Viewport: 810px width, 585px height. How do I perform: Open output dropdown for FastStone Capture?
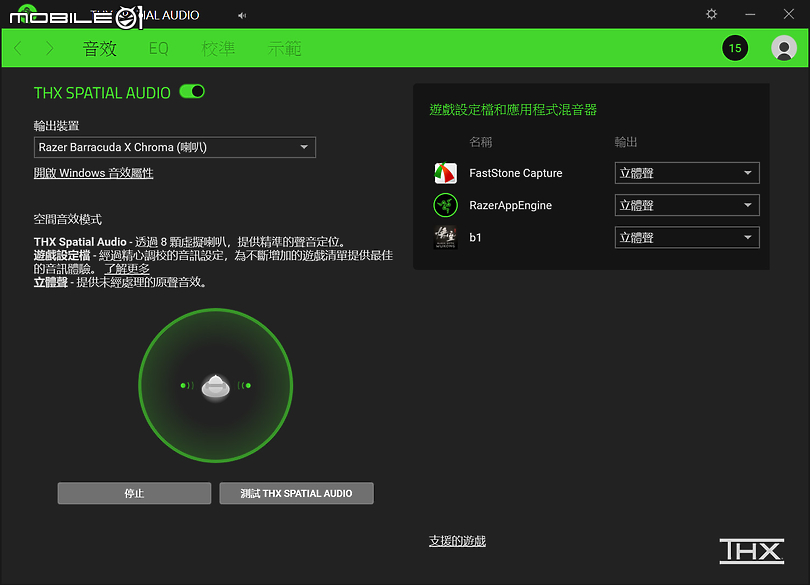(687, 173)
